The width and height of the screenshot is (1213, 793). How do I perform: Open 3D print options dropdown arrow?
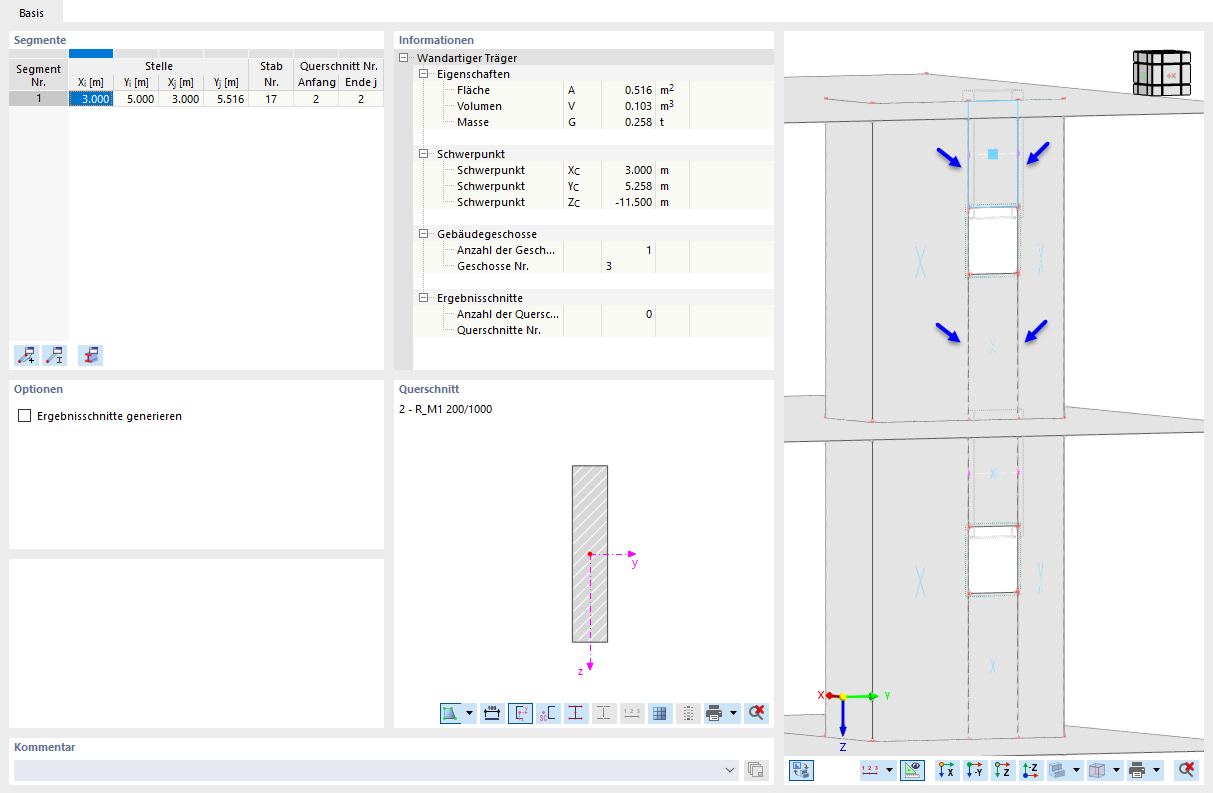(x=1156, y=770)
